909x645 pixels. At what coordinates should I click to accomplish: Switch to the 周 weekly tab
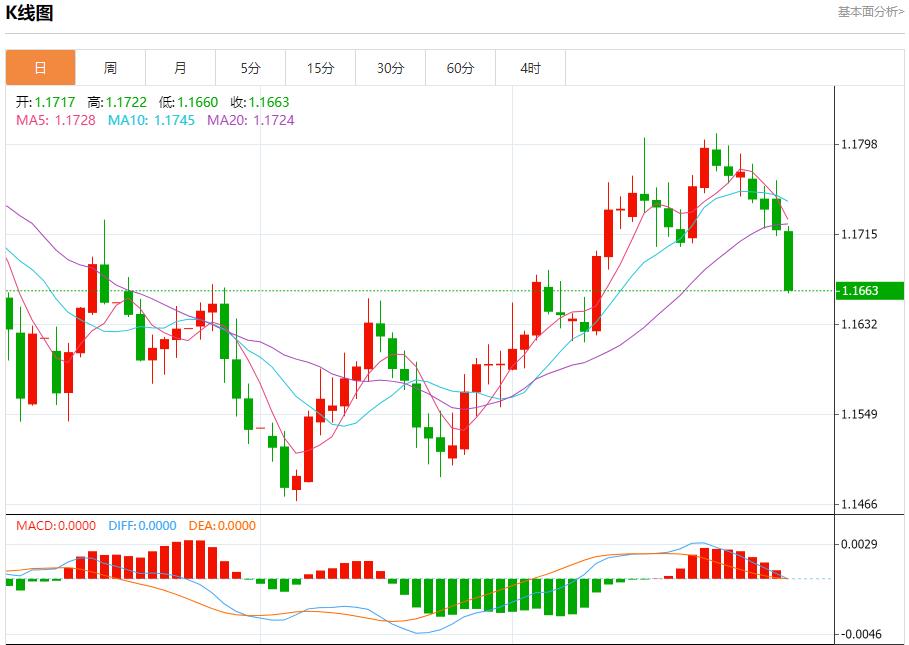110,68
